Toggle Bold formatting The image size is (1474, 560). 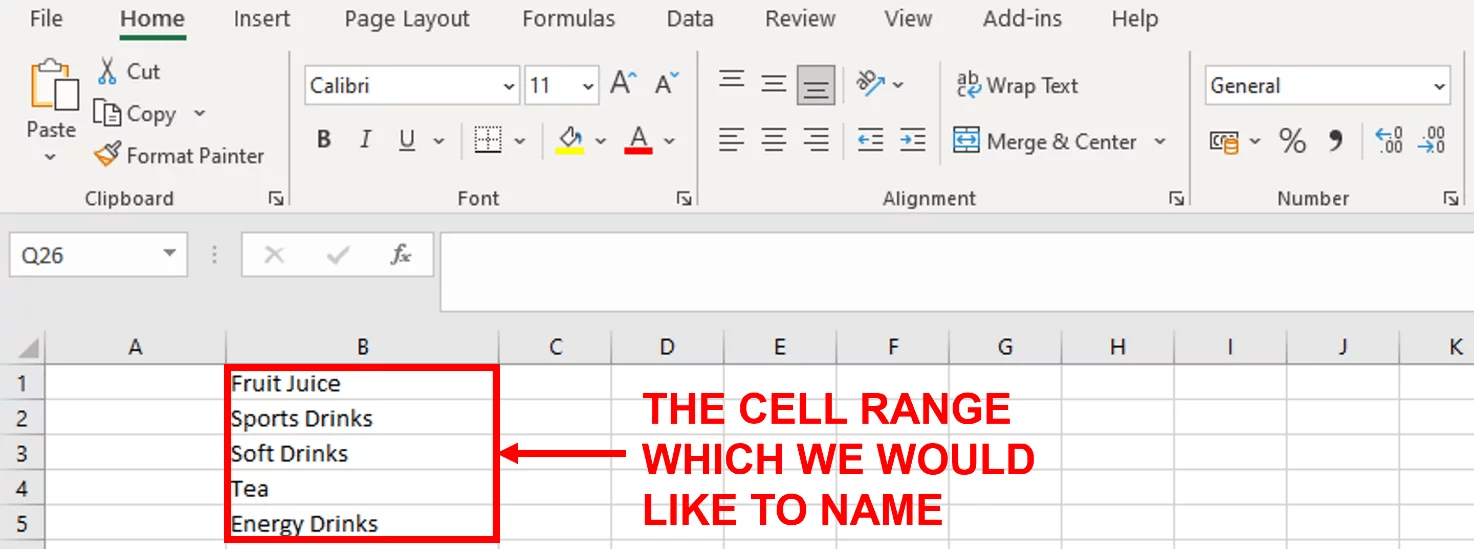(x=323, y=140)
